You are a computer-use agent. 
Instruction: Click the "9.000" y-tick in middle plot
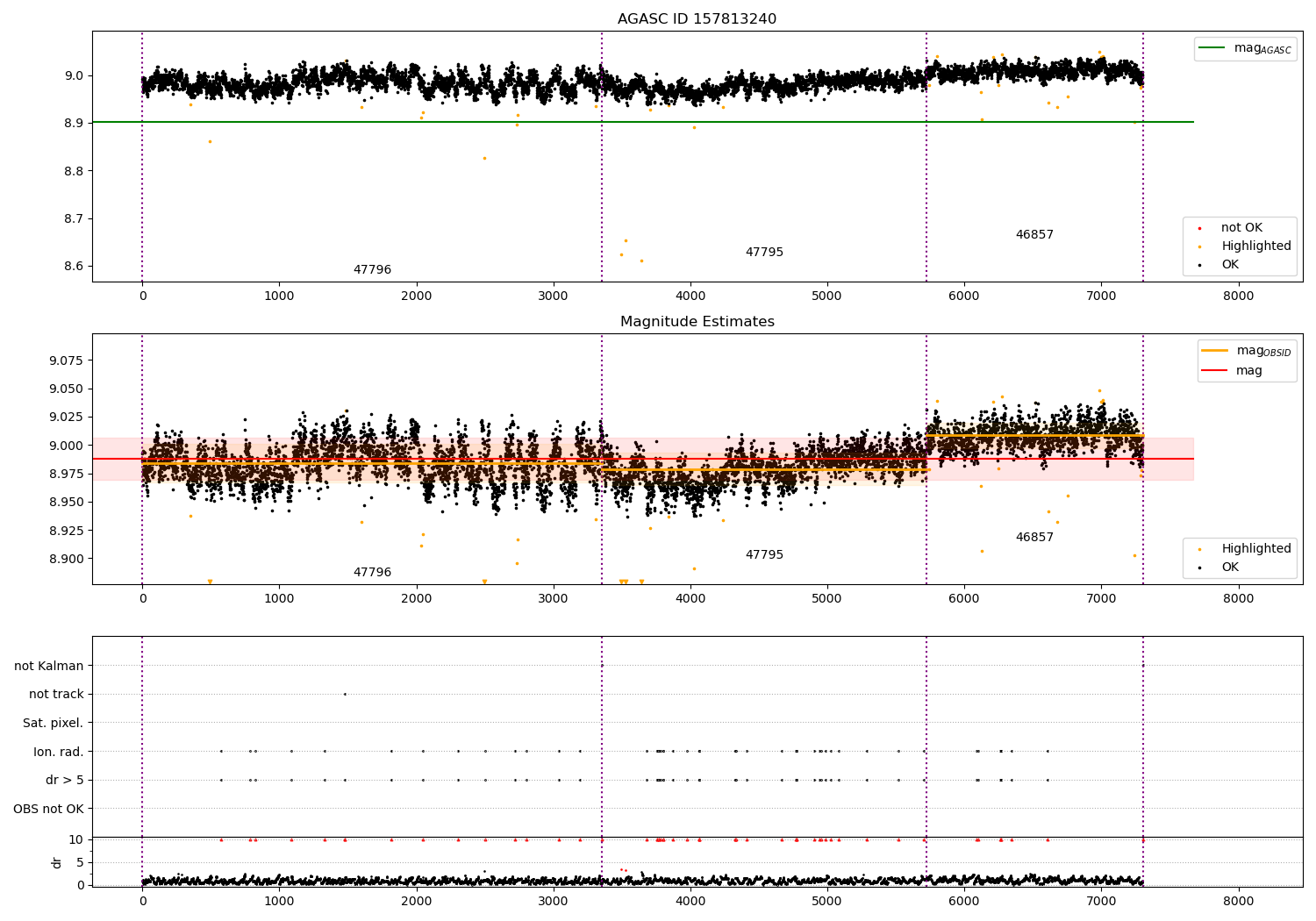tap(67, 446)
